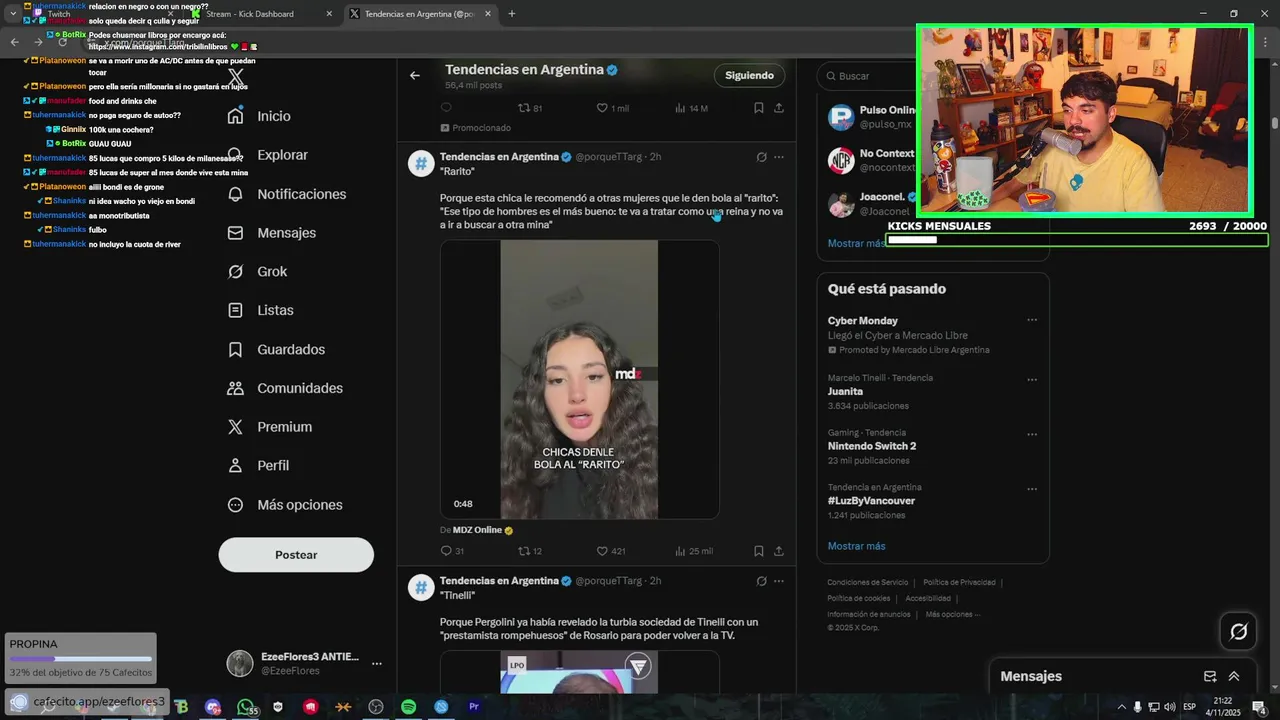Share the promoted post

point(779,108)
